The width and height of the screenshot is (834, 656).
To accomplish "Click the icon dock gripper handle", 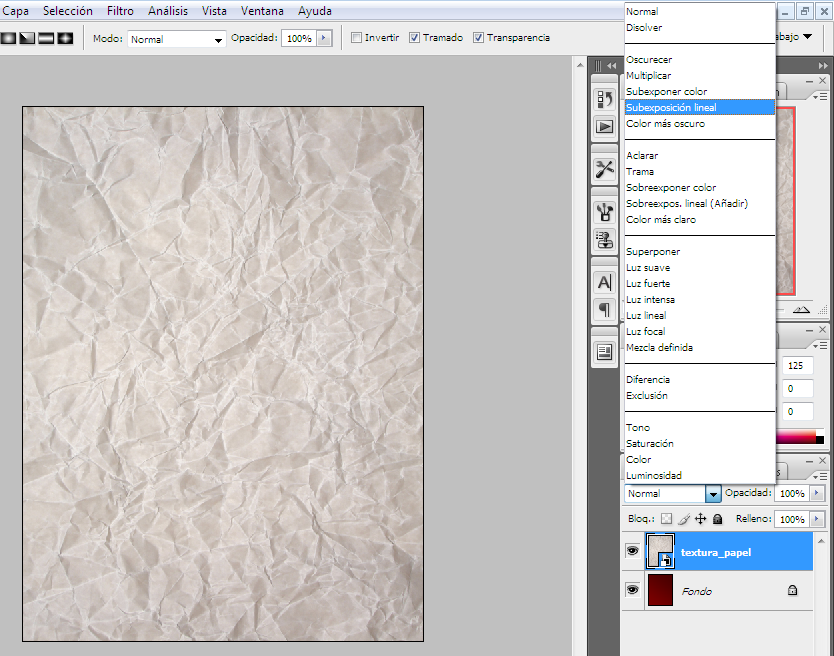I will click(598, 66).
